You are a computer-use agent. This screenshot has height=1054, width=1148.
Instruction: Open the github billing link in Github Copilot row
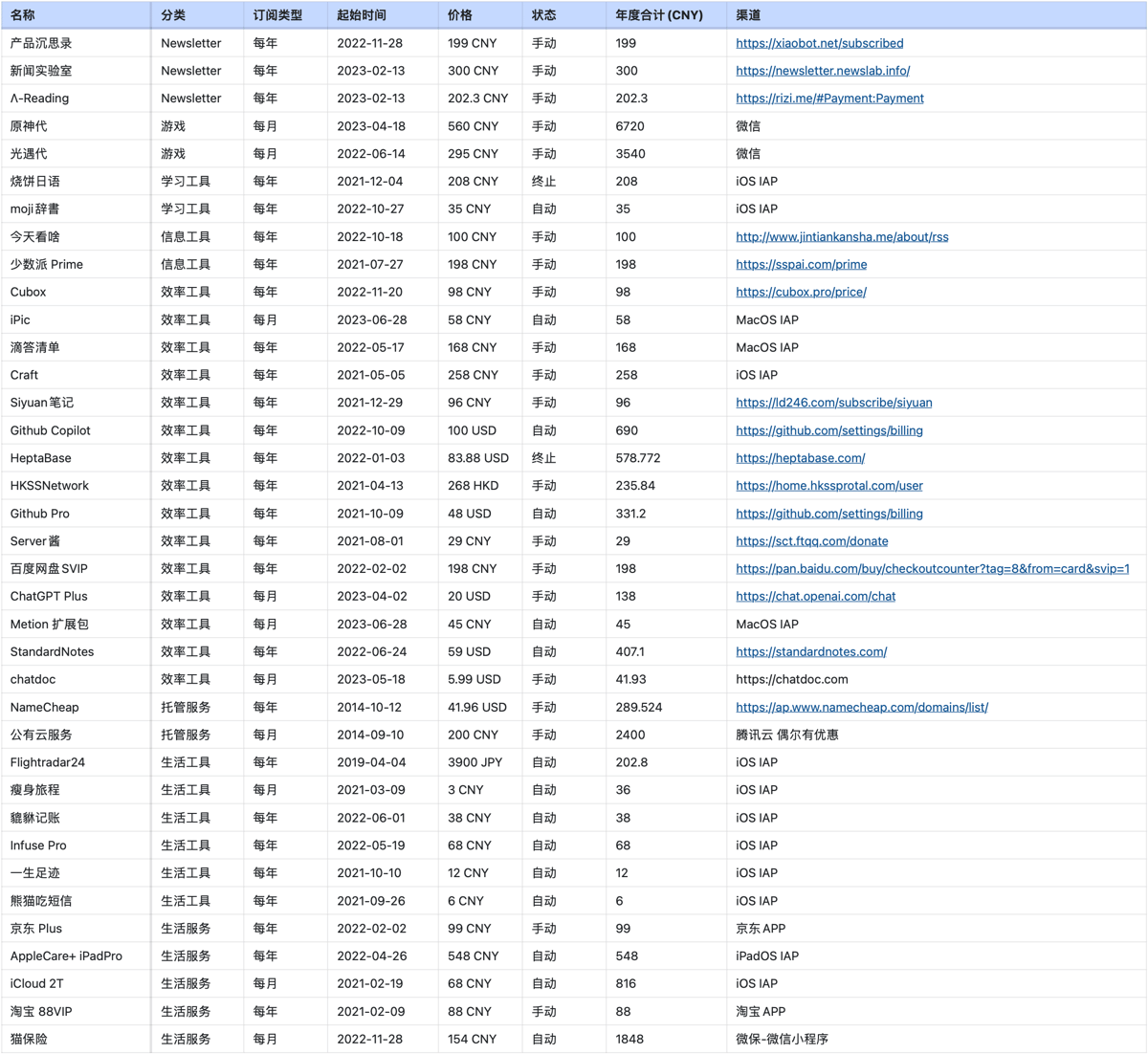click(828, 430)
